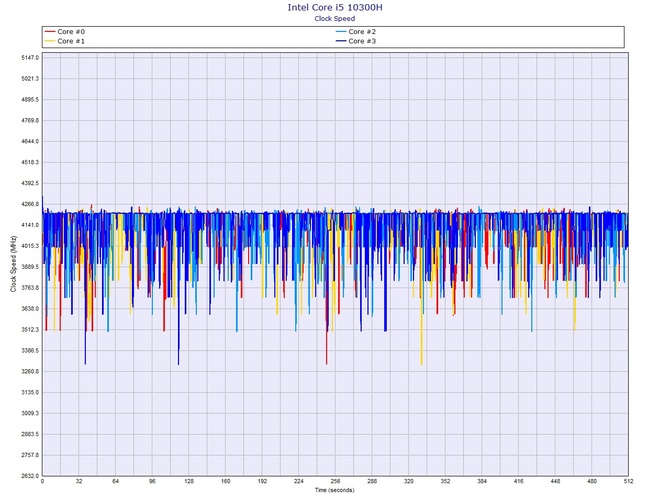
Task: Click the 288 tick on time axis
Action: click(x=372, y=481)
